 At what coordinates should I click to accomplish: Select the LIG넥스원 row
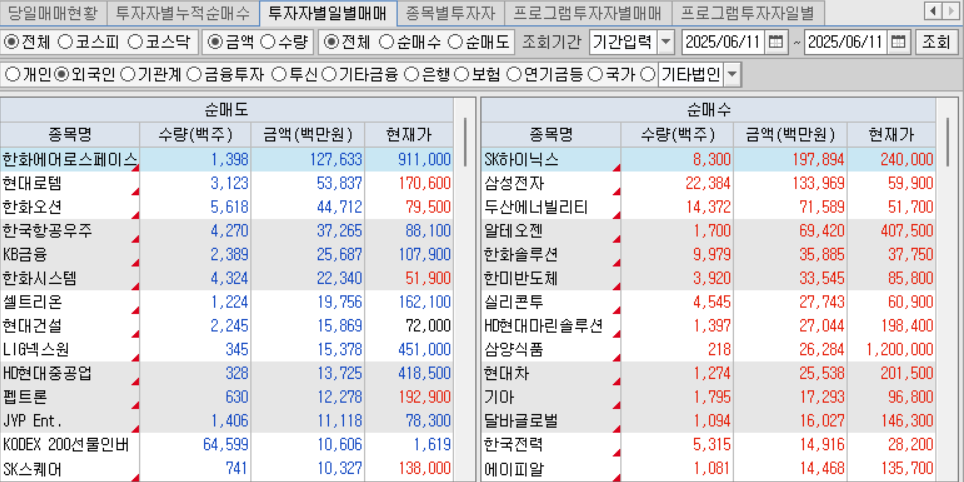point(227,350)
